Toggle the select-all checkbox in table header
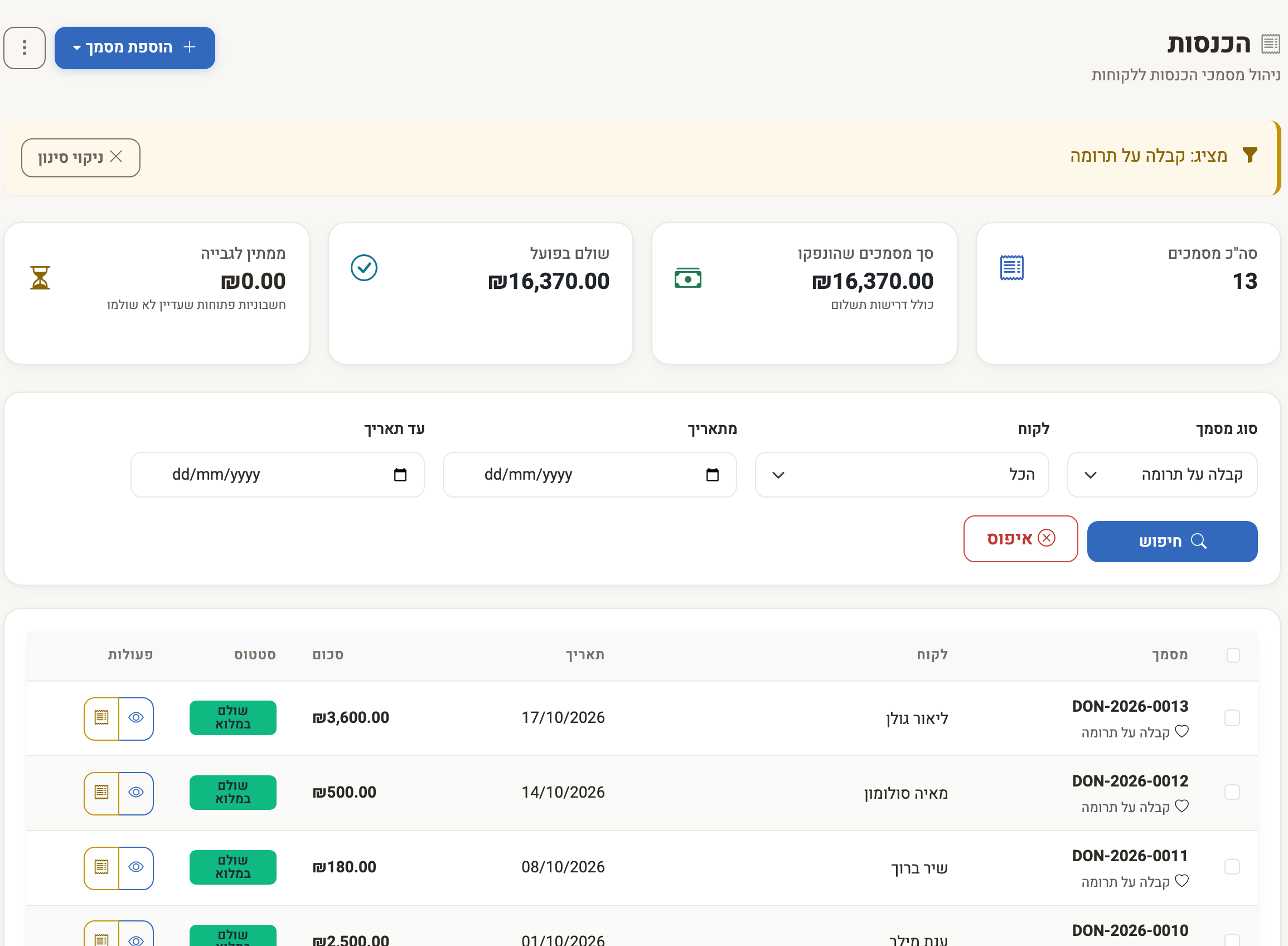 click(x=1233, y=655)
